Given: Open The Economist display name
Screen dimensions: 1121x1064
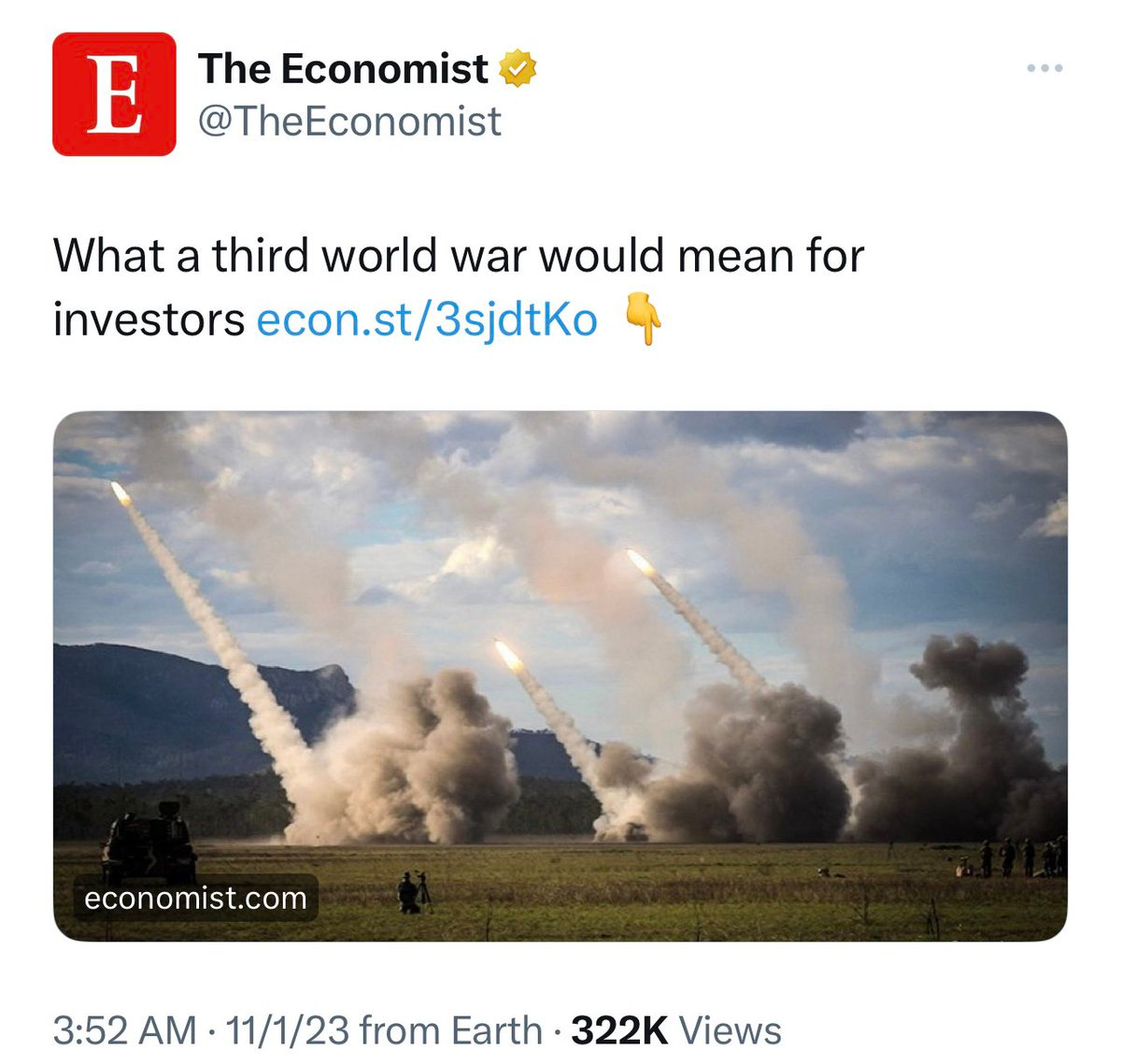Looking at the screenshot, I should click(343, 69).
